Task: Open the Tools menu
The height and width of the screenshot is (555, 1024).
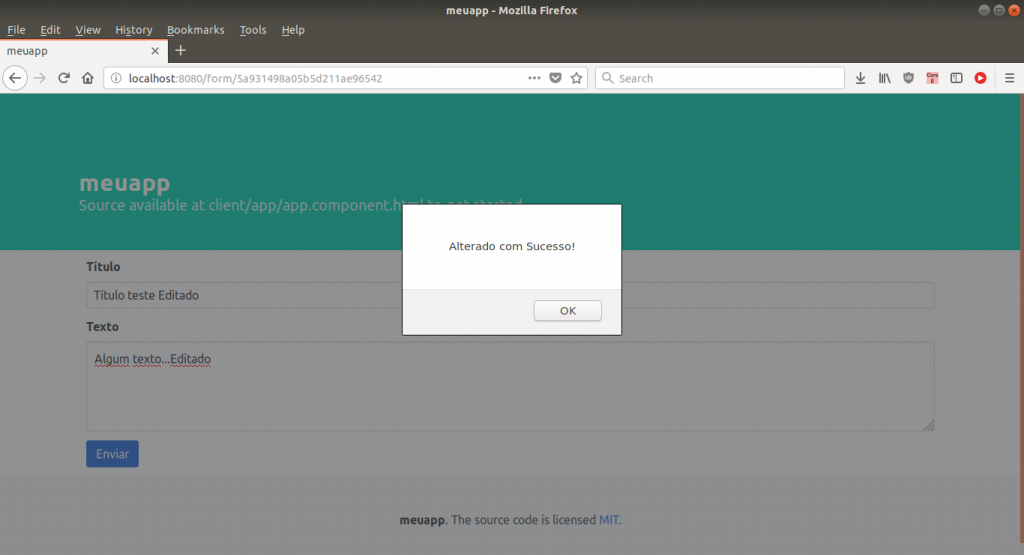Action: [x=253, y=30]
